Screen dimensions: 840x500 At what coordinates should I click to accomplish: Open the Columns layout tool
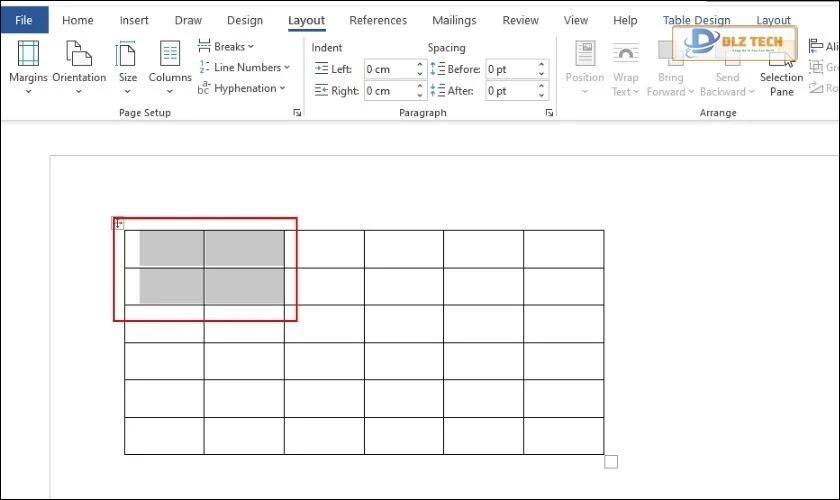pos(170,66)
